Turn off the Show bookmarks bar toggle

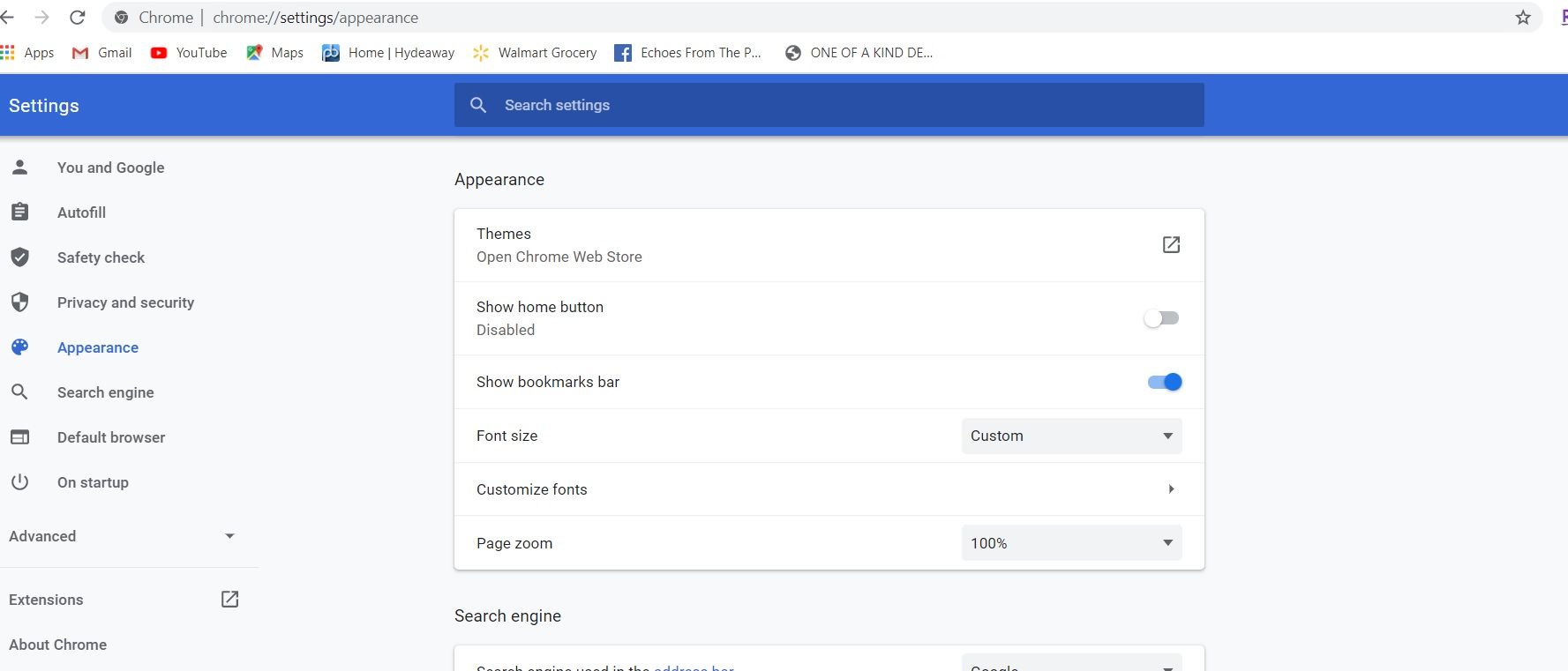pos(1165,382)
